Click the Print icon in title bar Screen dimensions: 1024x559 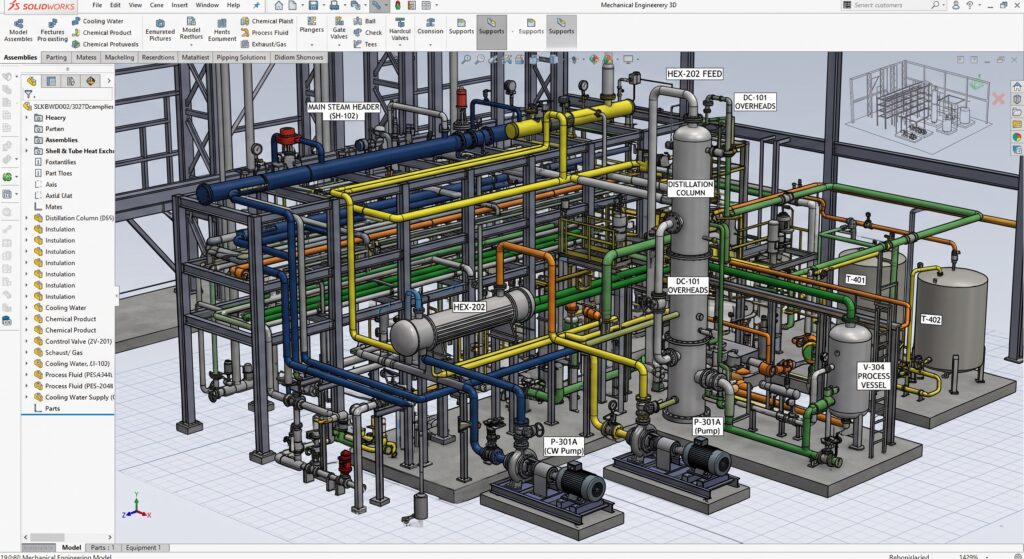click(x=334, y=5)
